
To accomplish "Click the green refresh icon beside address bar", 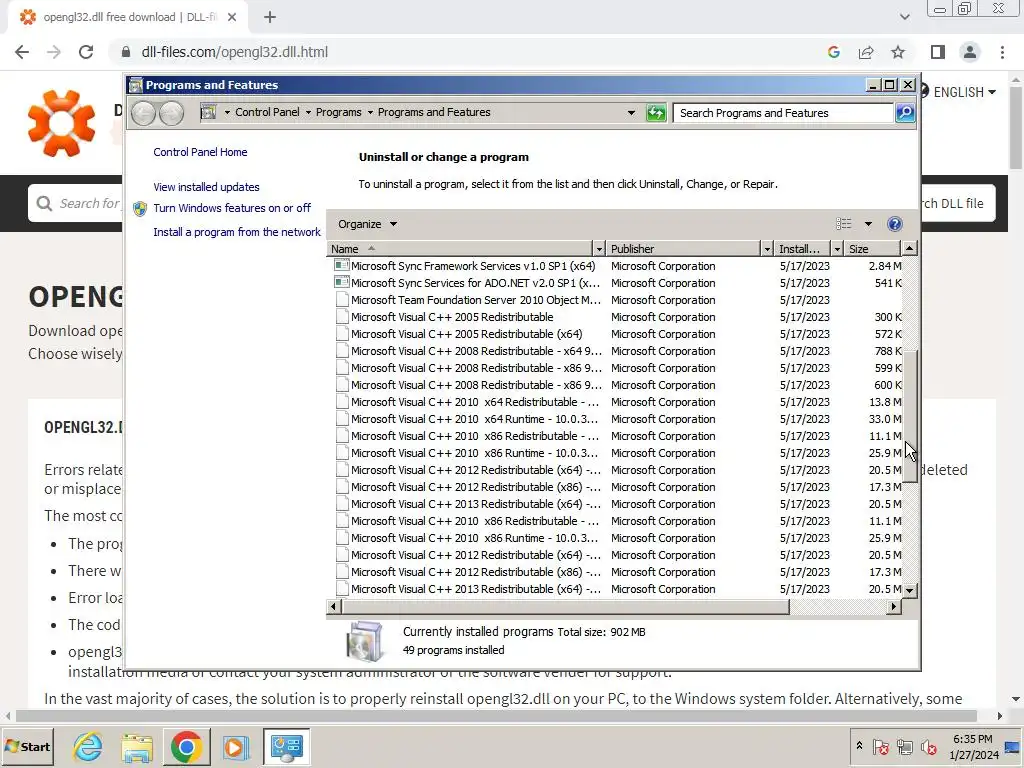I will click(x=656, y=113).
